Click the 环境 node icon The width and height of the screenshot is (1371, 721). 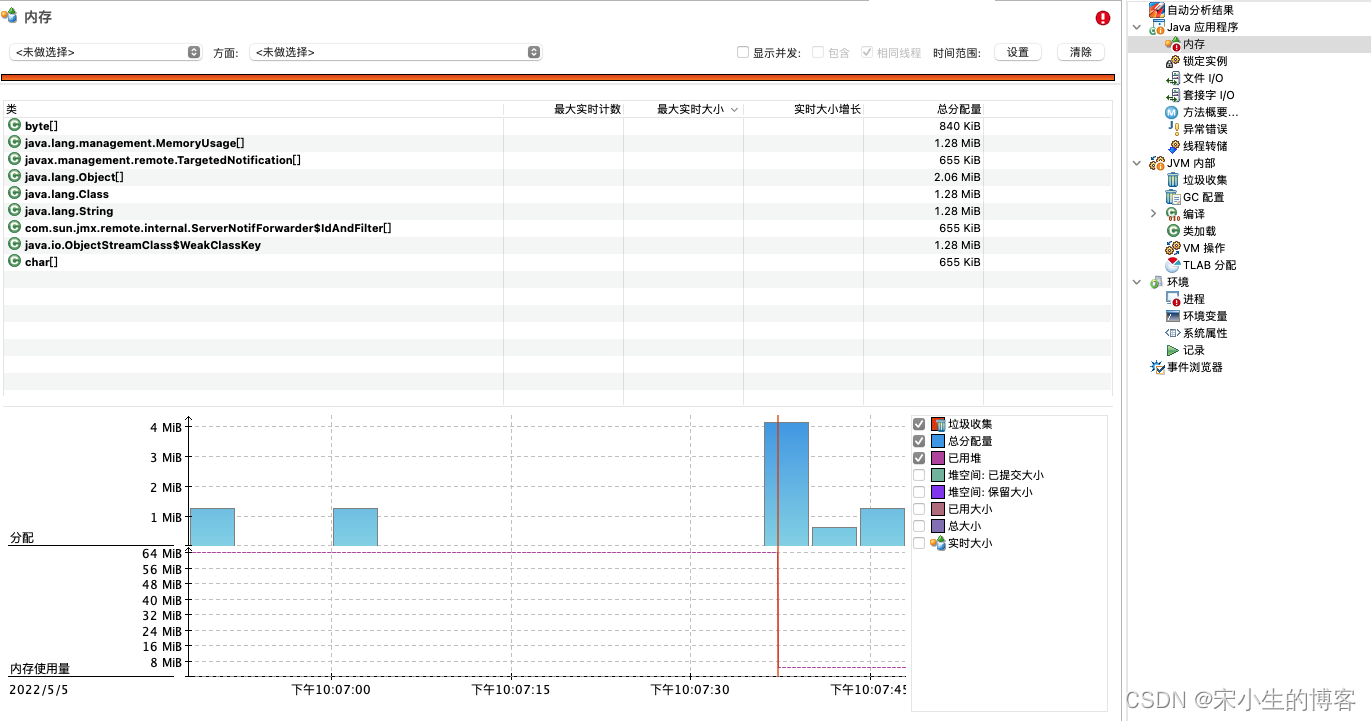[x=1157, y=282]
